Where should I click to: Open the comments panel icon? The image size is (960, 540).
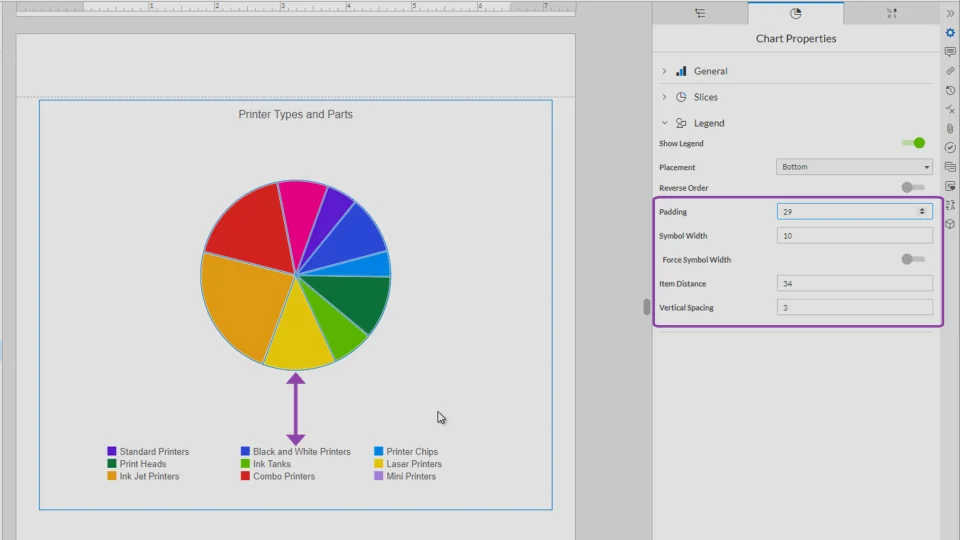[x=950, y=52]
